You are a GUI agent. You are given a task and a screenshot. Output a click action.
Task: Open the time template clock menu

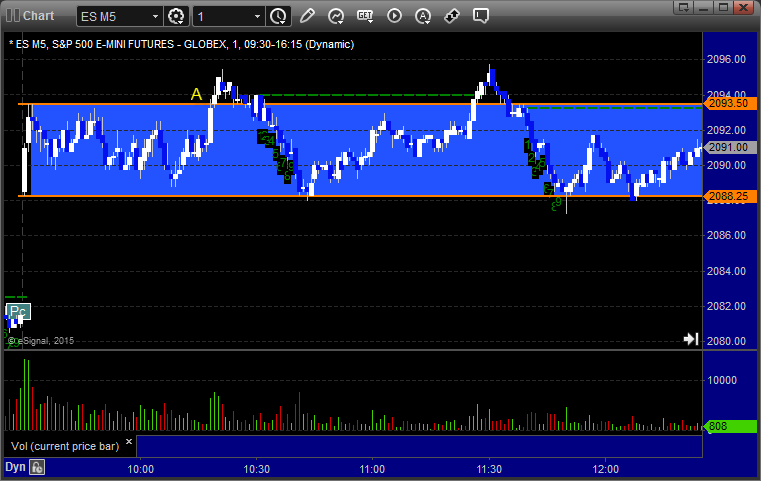tap(279, 17)
